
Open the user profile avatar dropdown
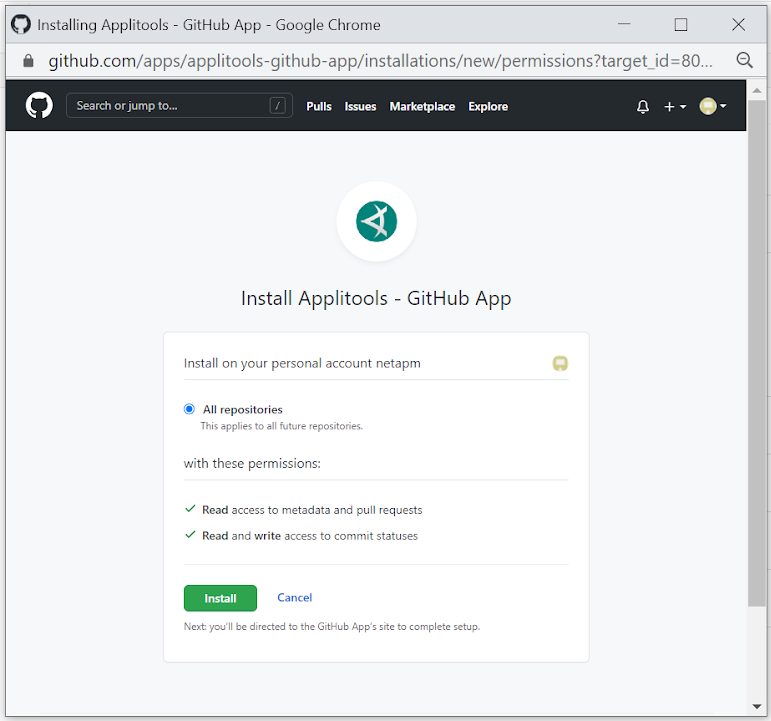(712, 107)
